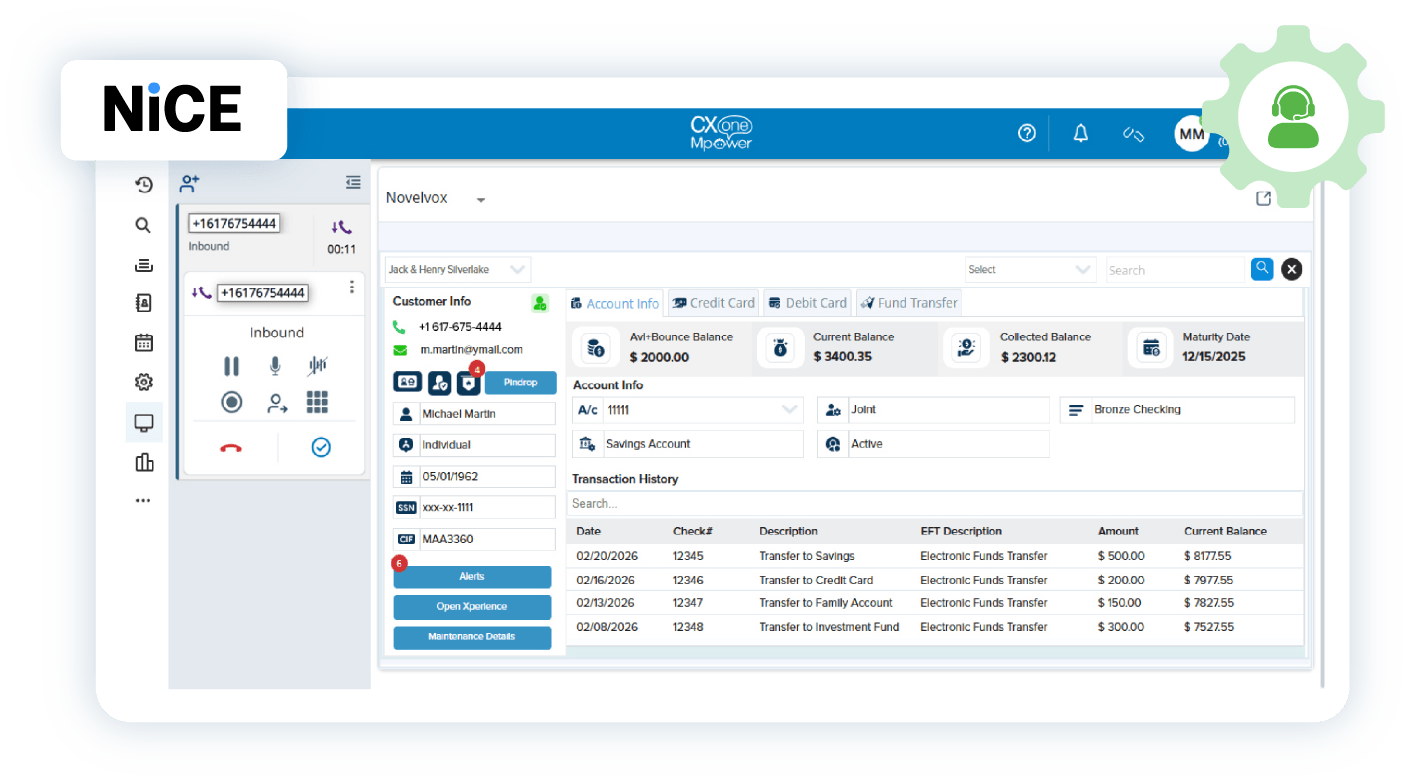The height and width of the screenshot is (783, 1410).
Task: Click the search magnifier in left sidebar
Action: (143, 225)
